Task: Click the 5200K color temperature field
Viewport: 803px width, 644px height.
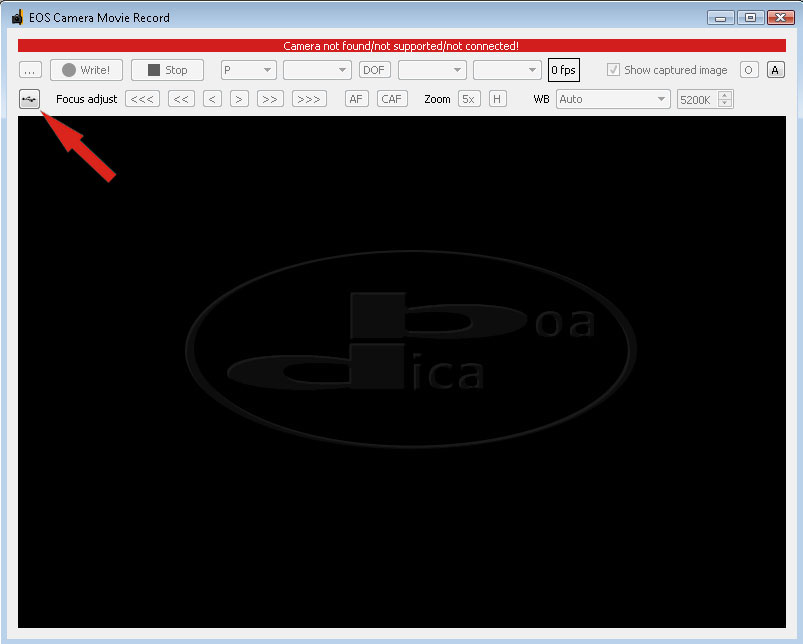Action: [698, 99]
